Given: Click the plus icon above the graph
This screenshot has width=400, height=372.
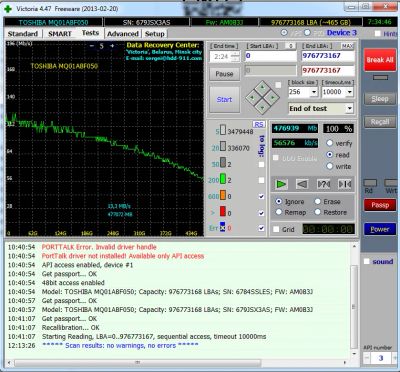Looking at the screenshot, I should (112, 46).
